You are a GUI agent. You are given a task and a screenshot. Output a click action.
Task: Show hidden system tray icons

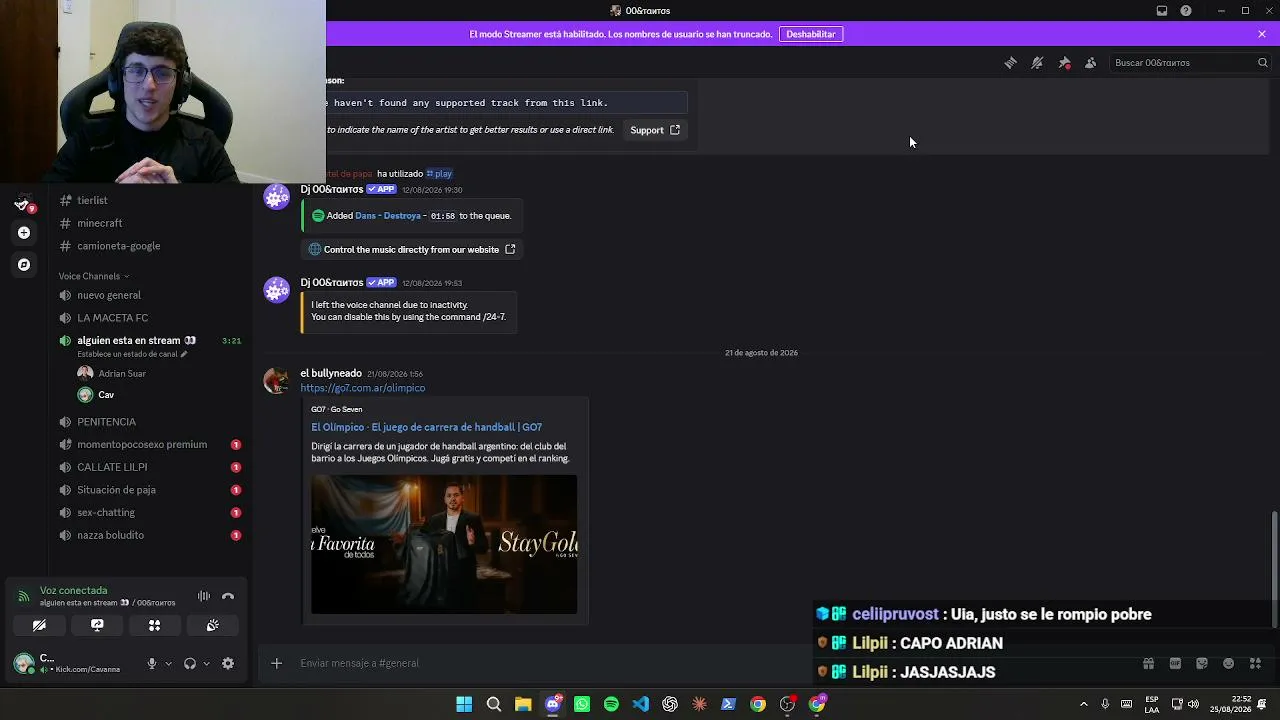click(1083, 705)
